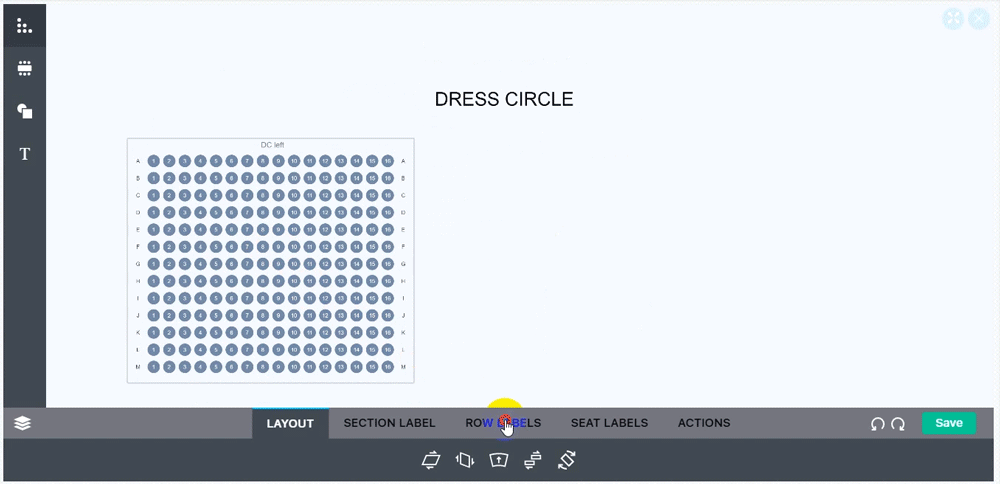Apply the row stagger offset tool

pyautogui.click(x=532, y=460)
